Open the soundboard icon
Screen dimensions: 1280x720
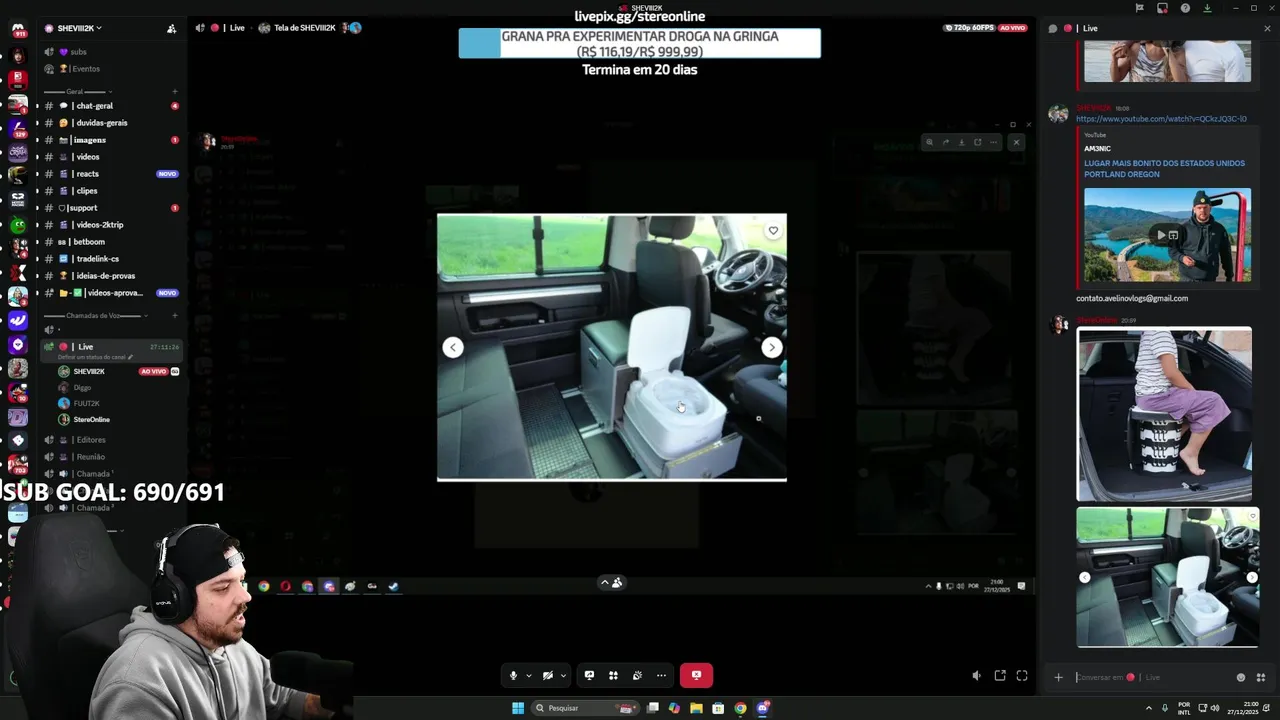(637, 675)
